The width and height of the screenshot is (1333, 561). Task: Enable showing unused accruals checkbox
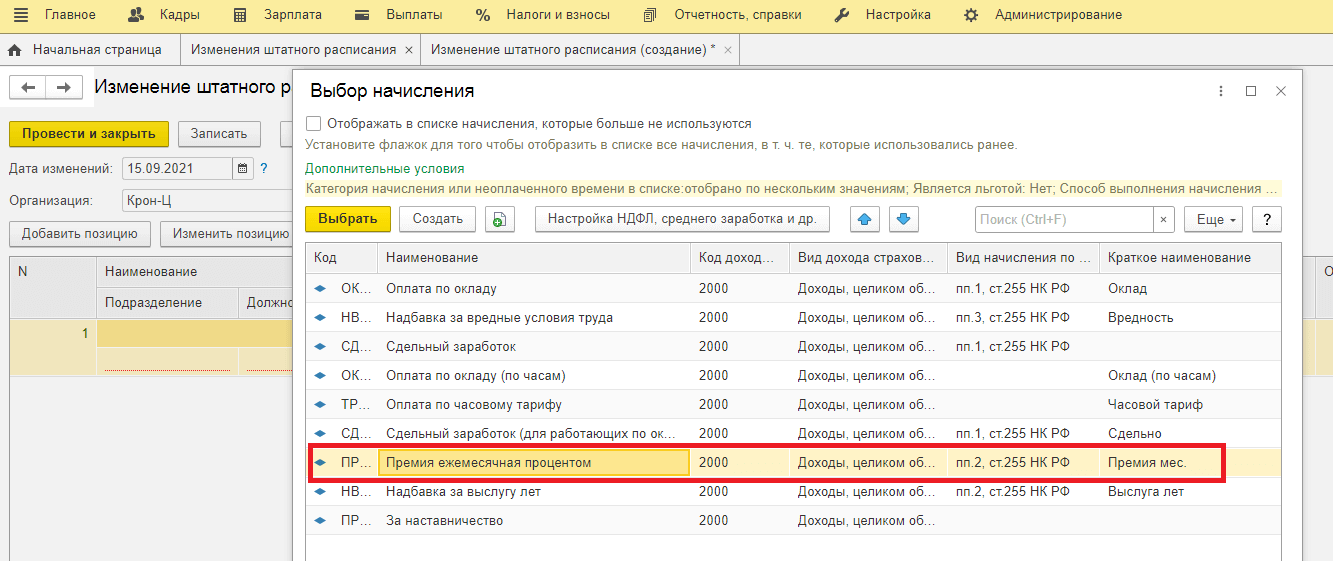pos(314,124)
